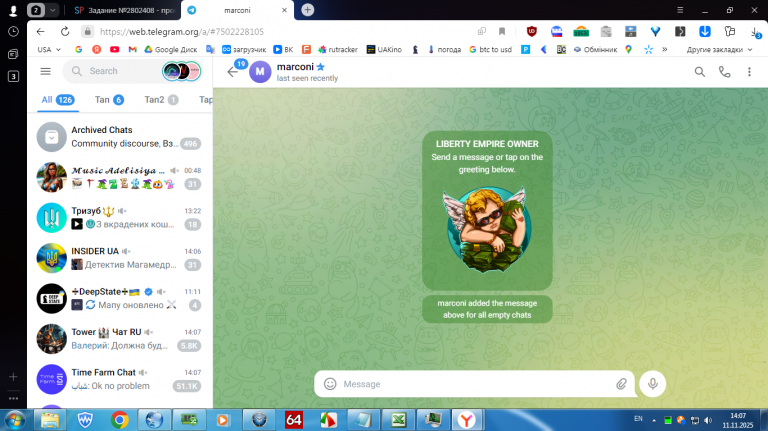Screen dimensions: 768x431
Task: Expand the Другие закладки folder
Action: [x=719, y=49]
